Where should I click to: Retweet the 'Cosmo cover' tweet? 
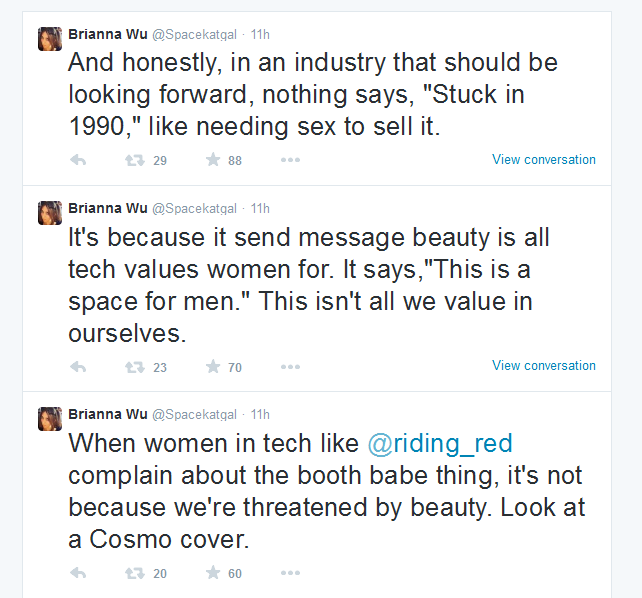click(135, 573)
